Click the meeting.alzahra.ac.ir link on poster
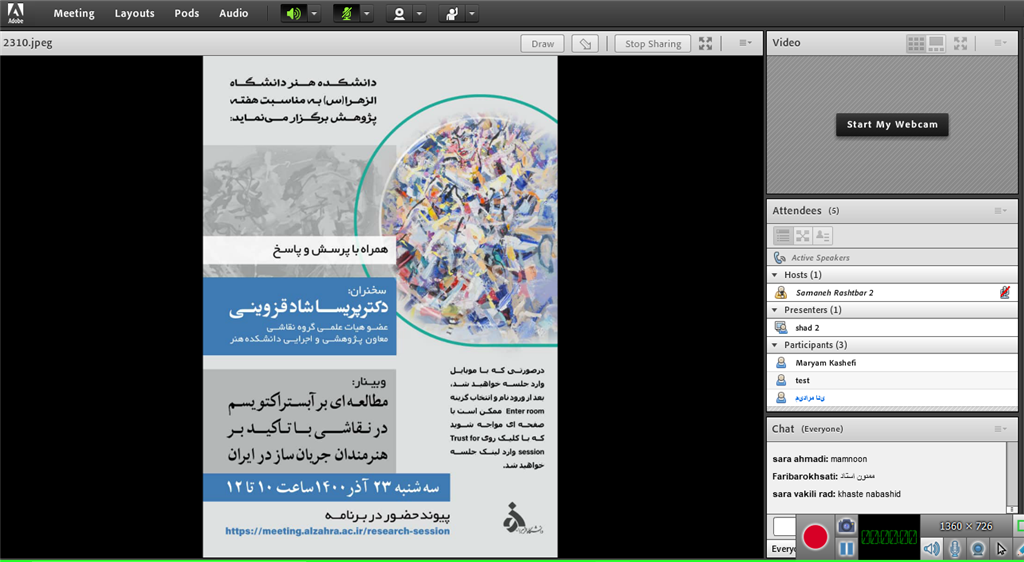The height and width of the screenshot is (562, 1024). [x=338, y=531]
